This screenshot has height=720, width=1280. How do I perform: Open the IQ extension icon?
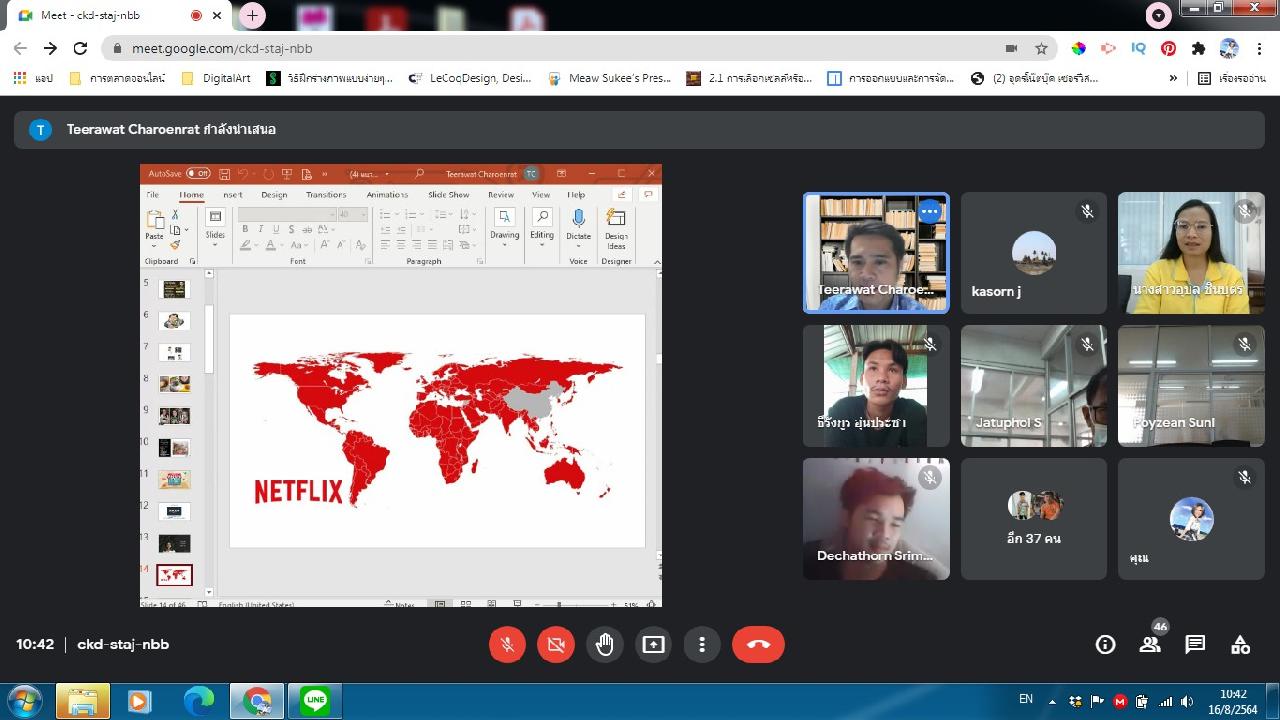pyautogui.click(x=1138, y=48)
